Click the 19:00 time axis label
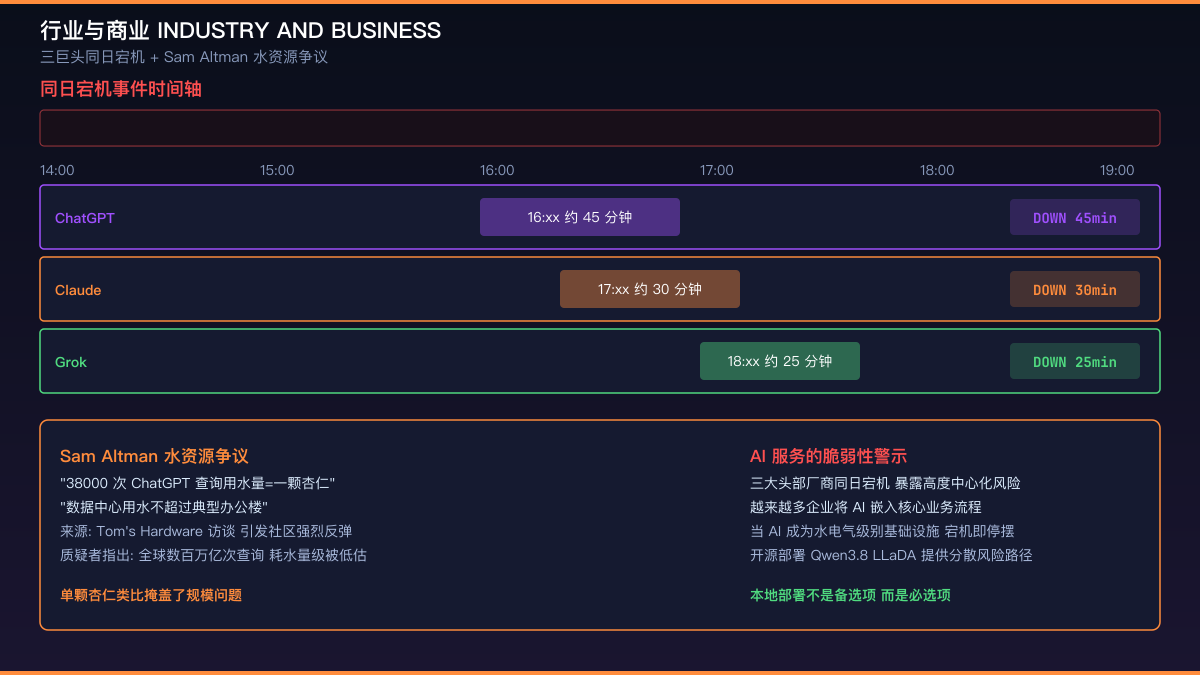Screen dimensions: 1200x675 pyautogui.click(x=1117, y=170)
